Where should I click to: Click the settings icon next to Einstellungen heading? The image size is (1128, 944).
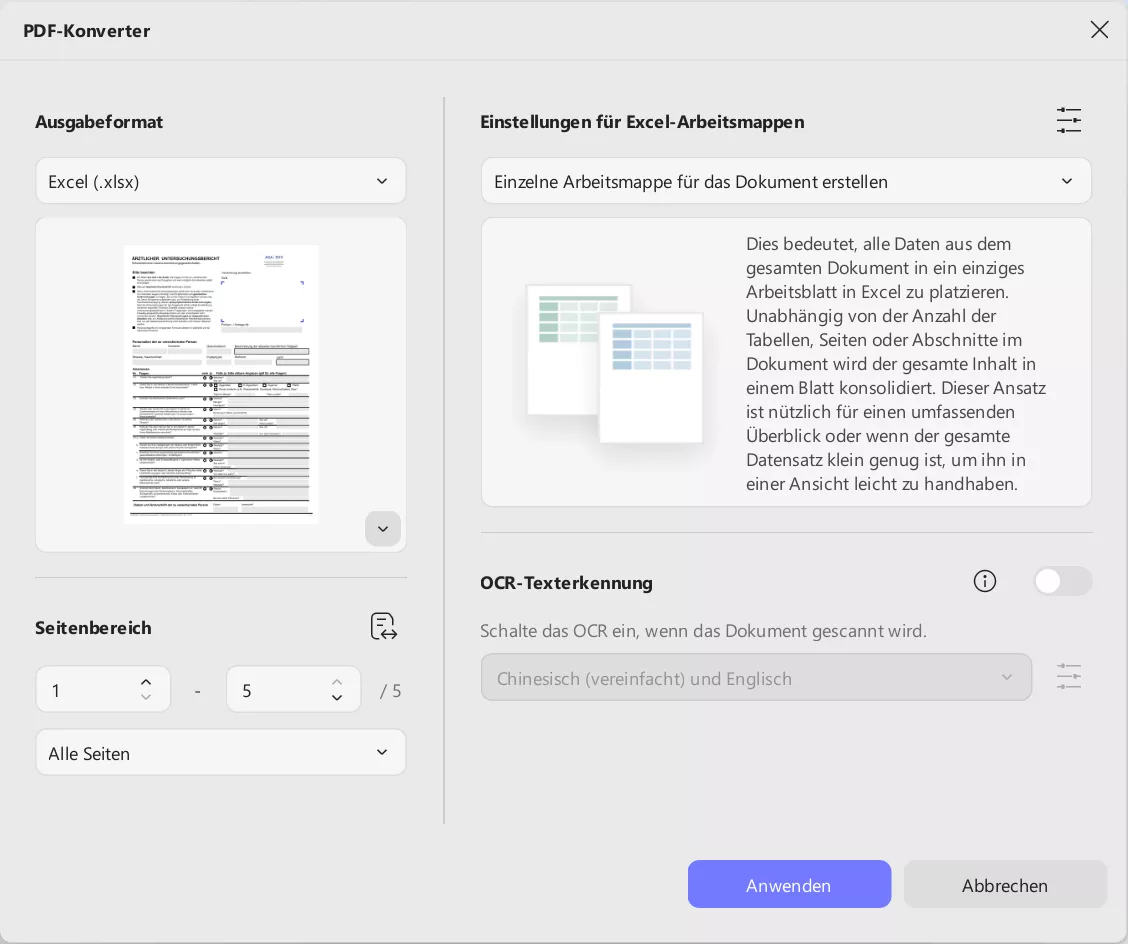pos(1069,120)
